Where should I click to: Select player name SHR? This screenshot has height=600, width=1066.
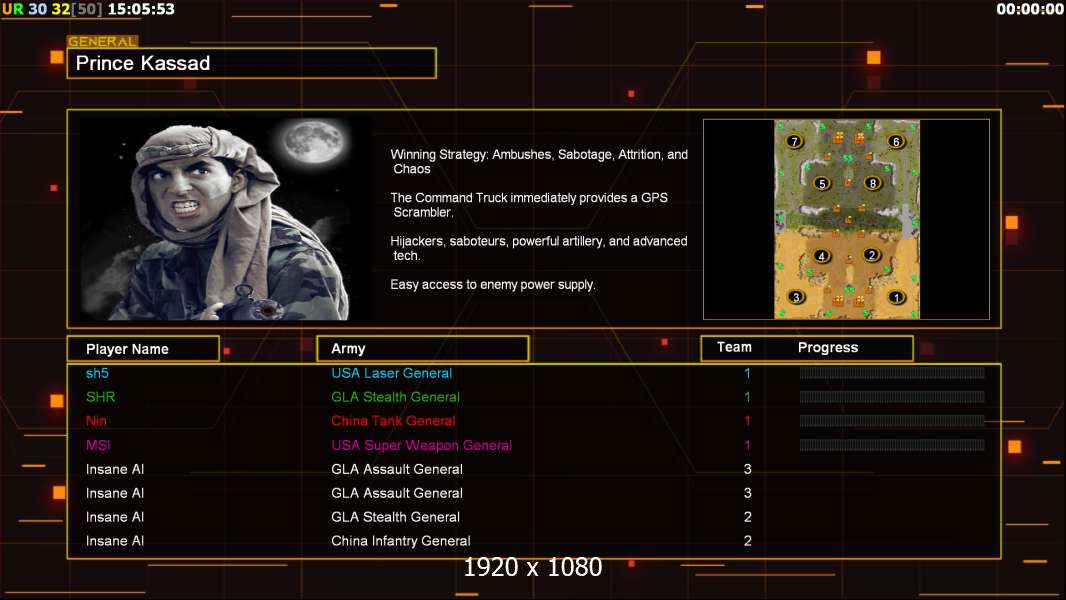(x=101, y=397)
